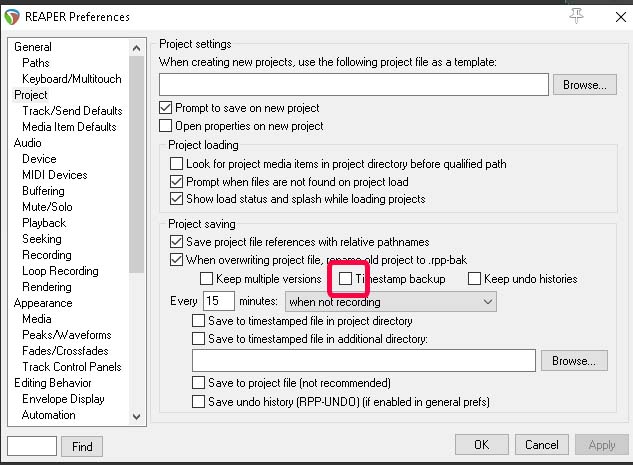Select Editing Behavior category
Viewport: 633px width, 465px height.
tap(53, 383)
